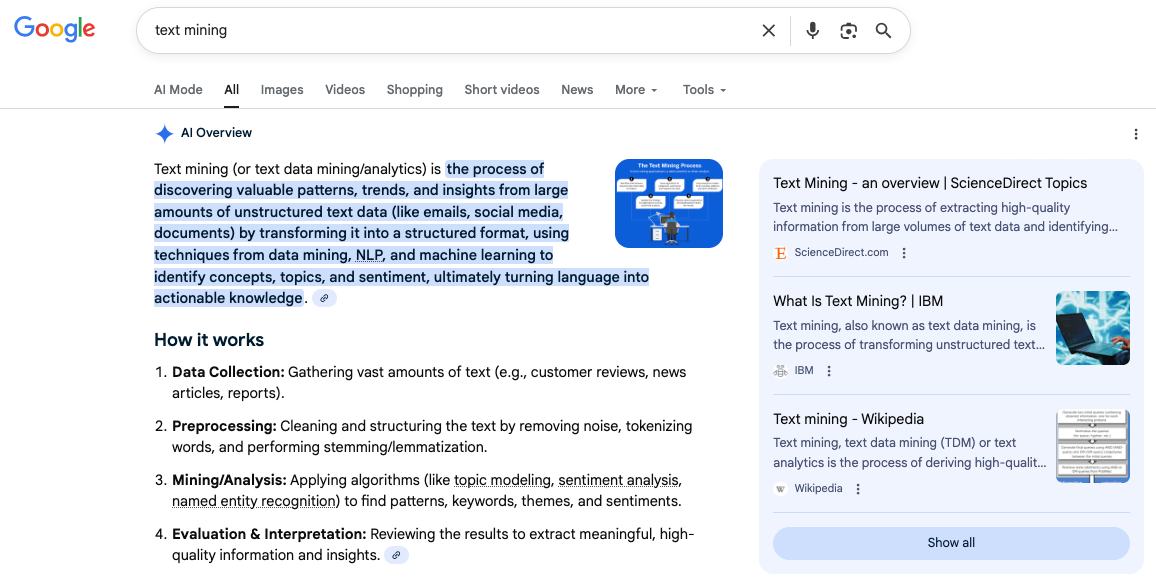Open more options for IBM source
1156x583 pixels.
tap(829, 371)
